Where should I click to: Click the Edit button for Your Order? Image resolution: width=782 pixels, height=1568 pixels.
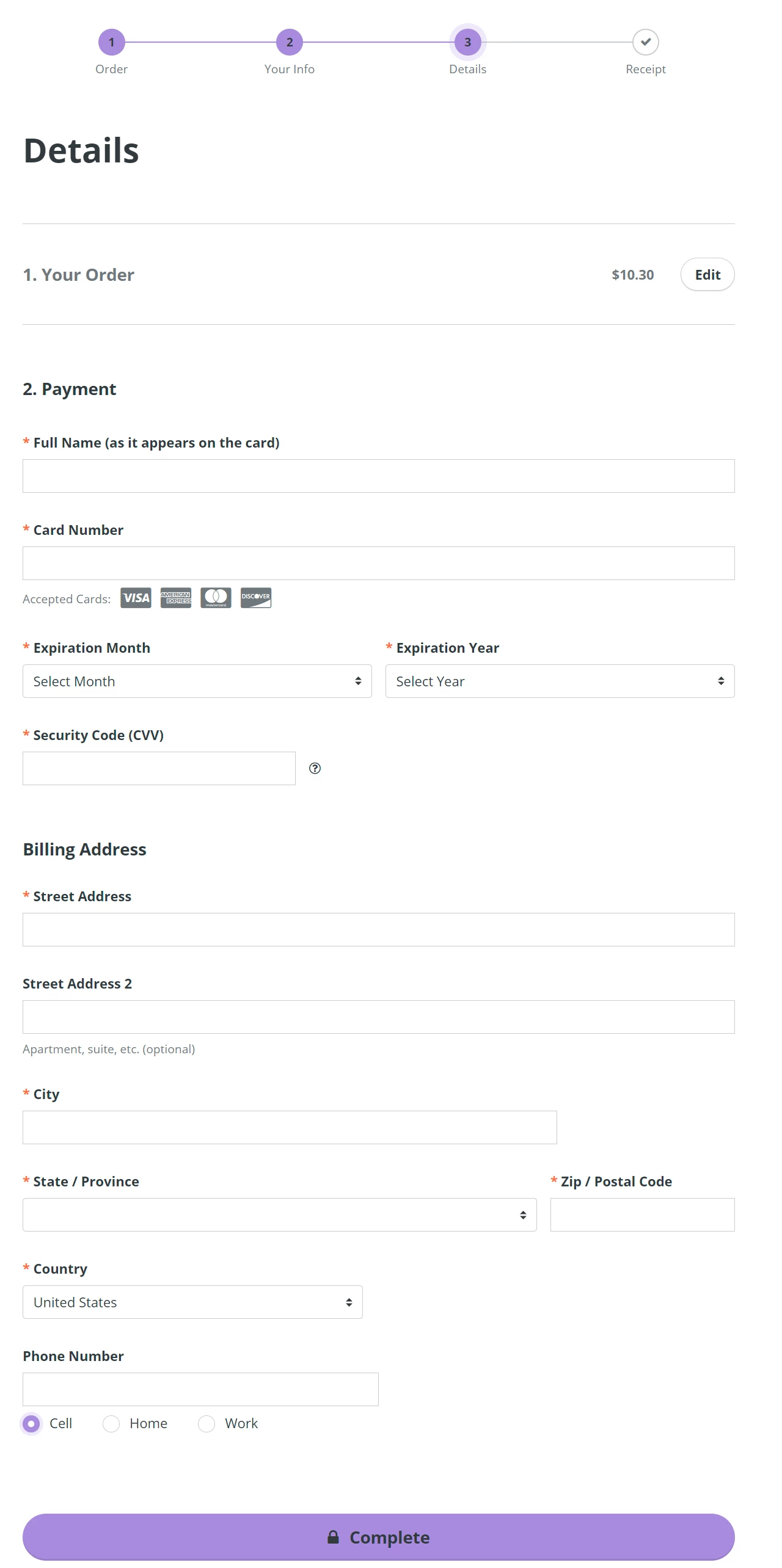click(x=707, y=274)
